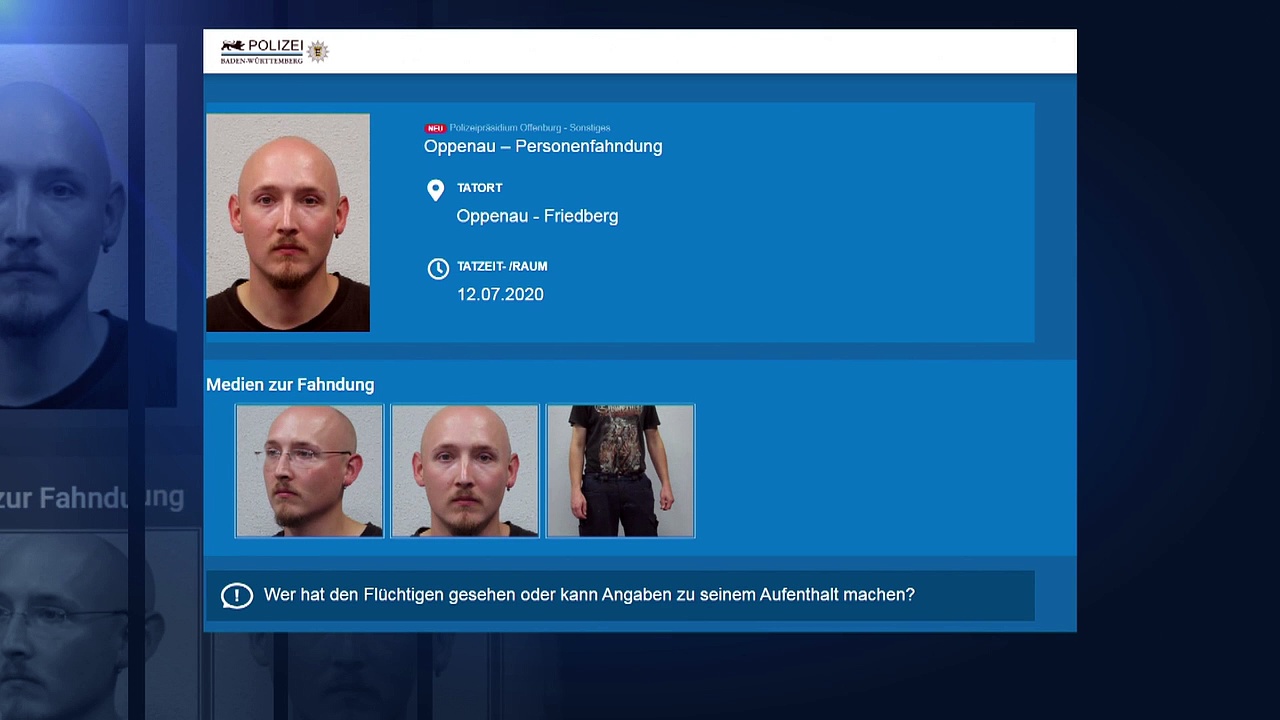
Task: Click the date 12.07.2020
Action: tap(500, 295)
